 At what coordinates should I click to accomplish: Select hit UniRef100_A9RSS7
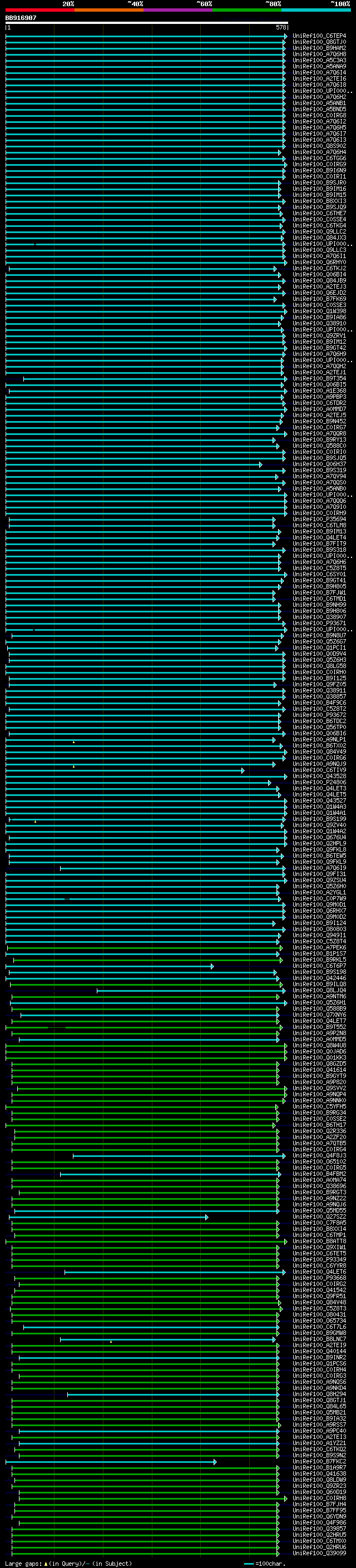click(x=319, y=1425)
